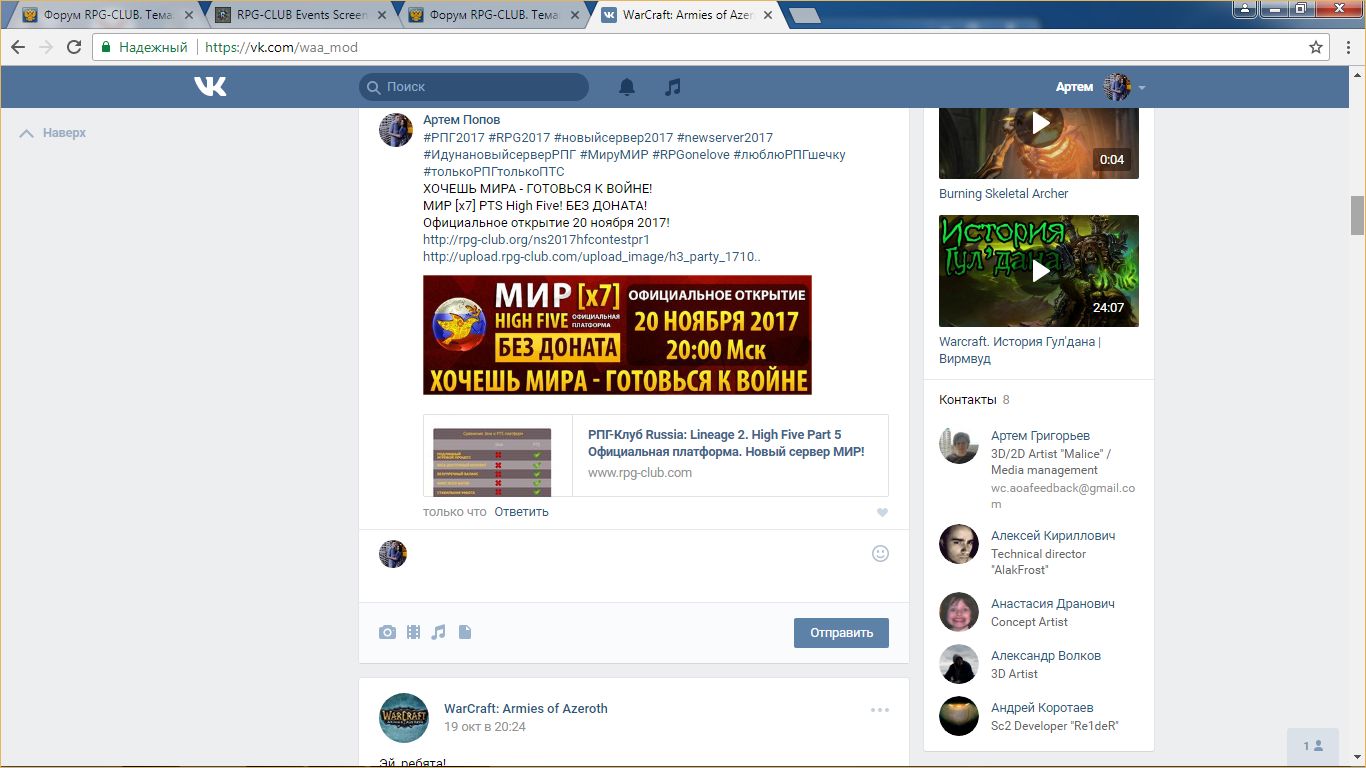This screenshot has width=1366, height=768.
Task: Go back with the browser back arrow
Action: tap(18, 47)
